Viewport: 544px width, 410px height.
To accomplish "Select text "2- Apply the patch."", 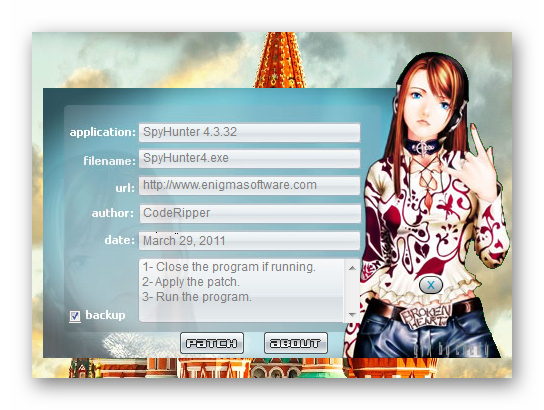I will [190, 282].
